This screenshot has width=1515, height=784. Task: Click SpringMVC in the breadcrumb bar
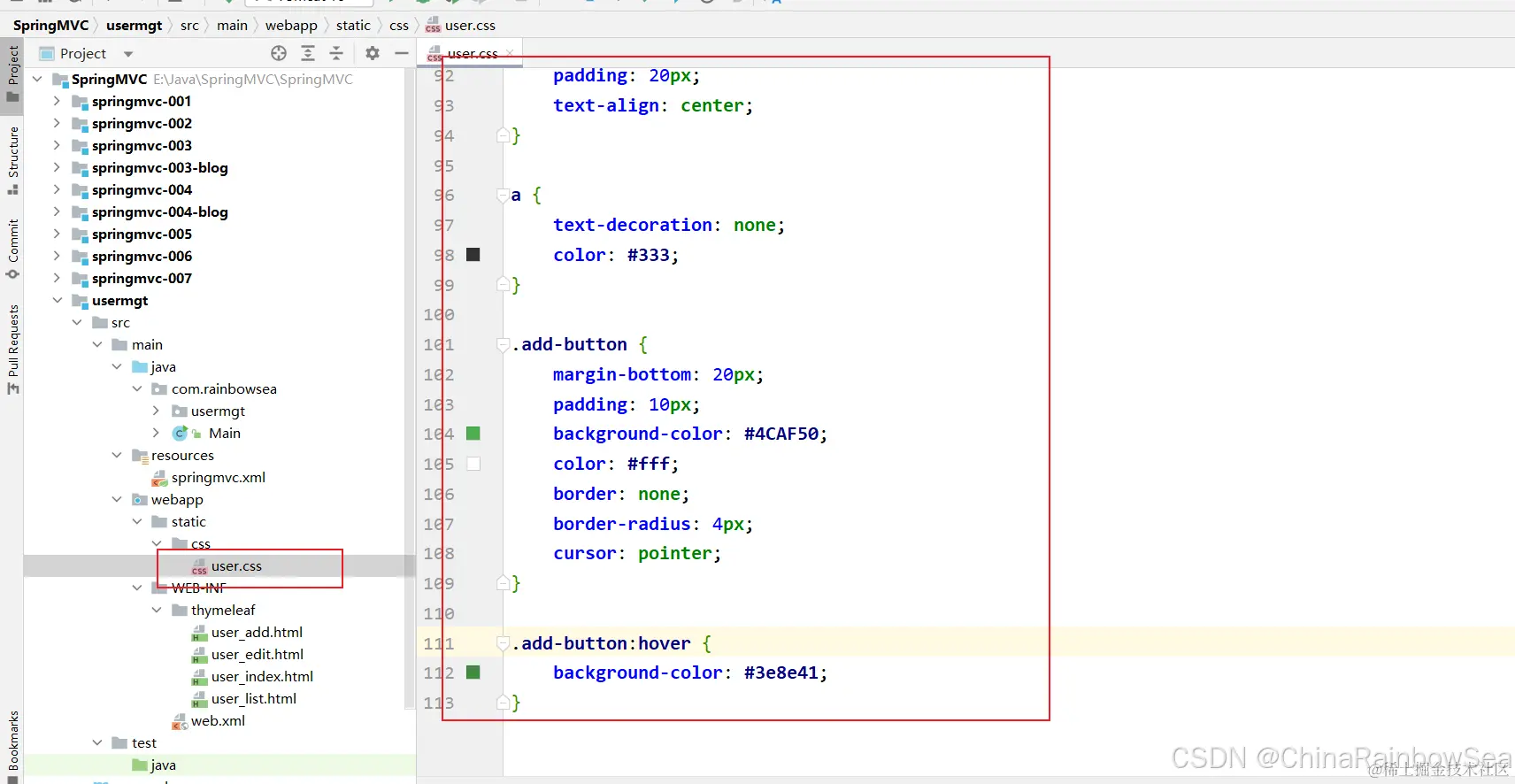tap(50, 26)
